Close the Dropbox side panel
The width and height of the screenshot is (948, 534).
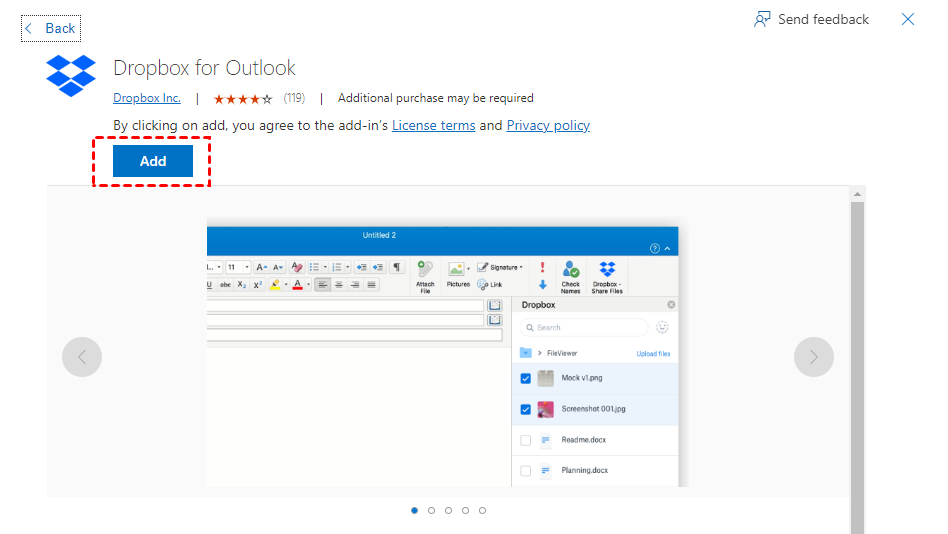[671, 305]
